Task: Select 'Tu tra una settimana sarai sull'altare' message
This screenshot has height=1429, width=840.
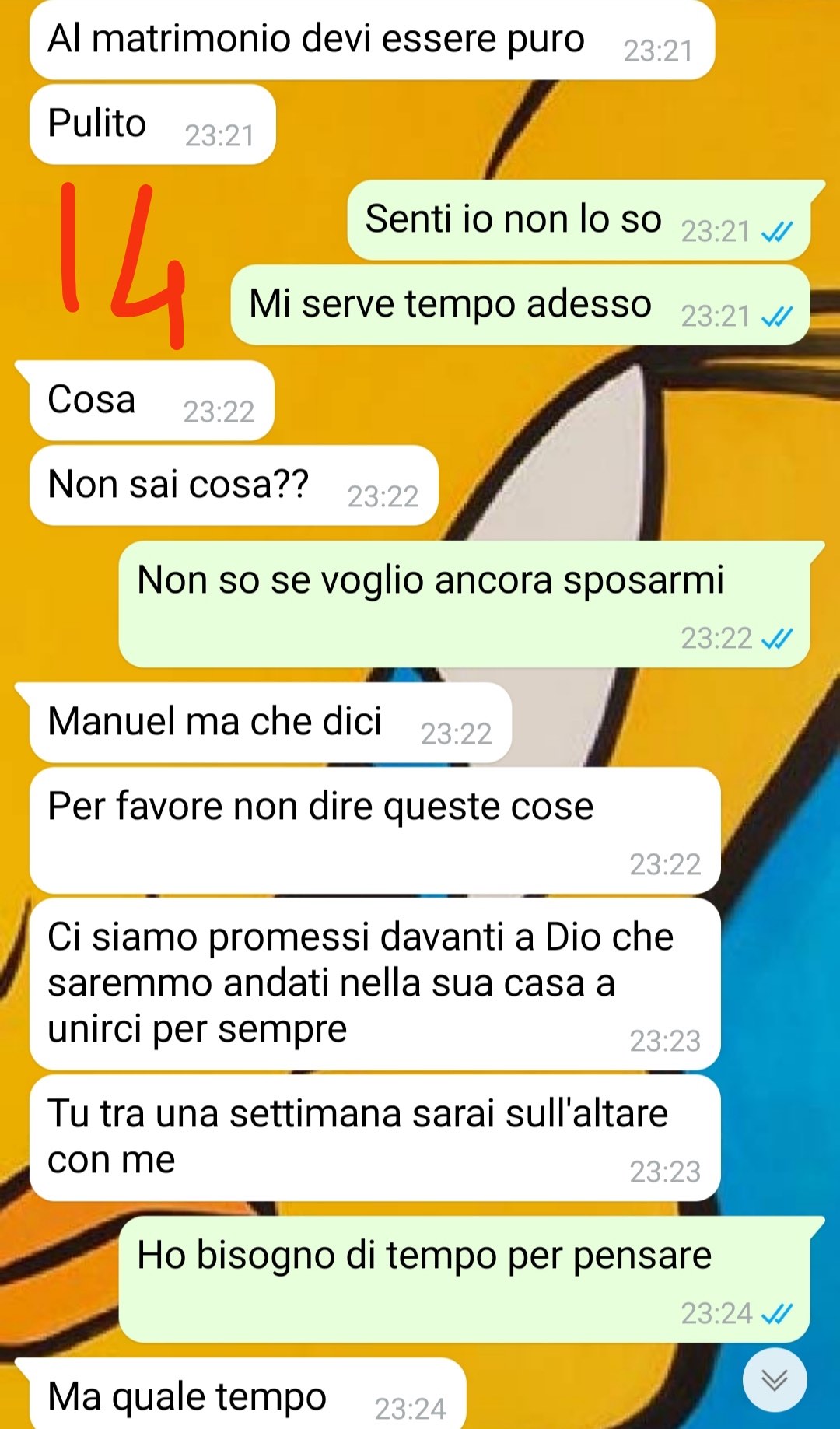Action: point(375,1138)
